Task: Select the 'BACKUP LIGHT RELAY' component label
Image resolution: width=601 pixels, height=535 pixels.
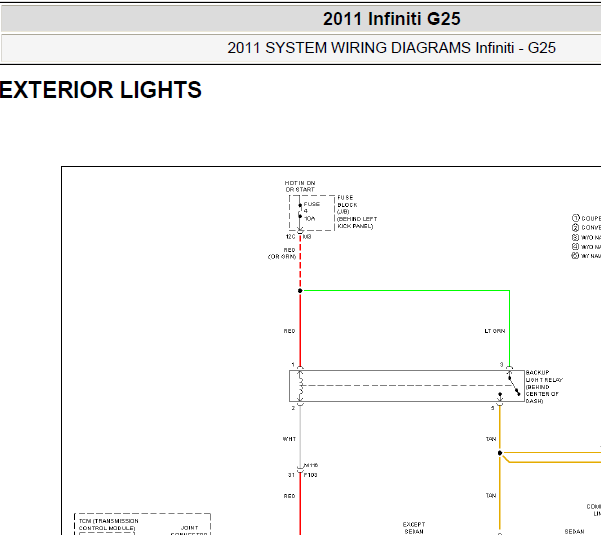Action: (x=544, y=386)
